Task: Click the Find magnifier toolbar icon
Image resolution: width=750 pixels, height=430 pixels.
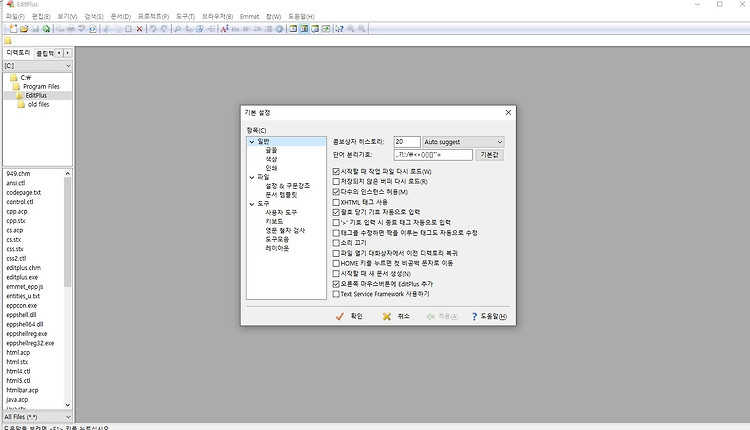Action: point(177,29)
